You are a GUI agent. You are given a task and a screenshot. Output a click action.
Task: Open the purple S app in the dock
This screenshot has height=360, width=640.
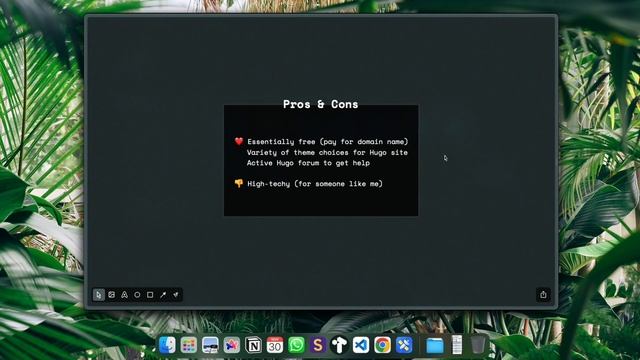click(318, 345)
